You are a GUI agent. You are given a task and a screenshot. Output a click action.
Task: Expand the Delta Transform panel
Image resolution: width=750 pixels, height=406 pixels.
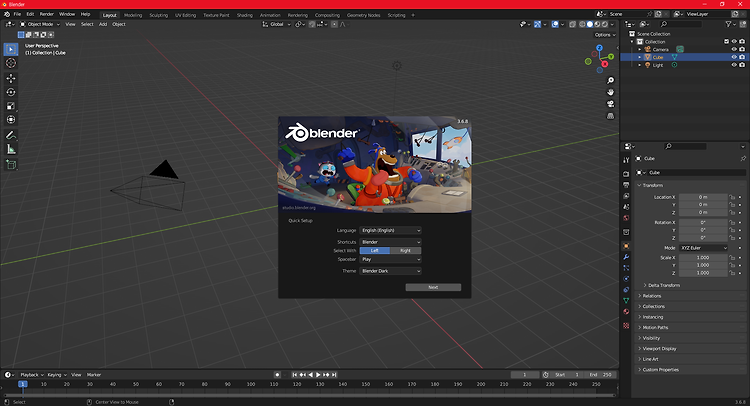tap(663, 285)
